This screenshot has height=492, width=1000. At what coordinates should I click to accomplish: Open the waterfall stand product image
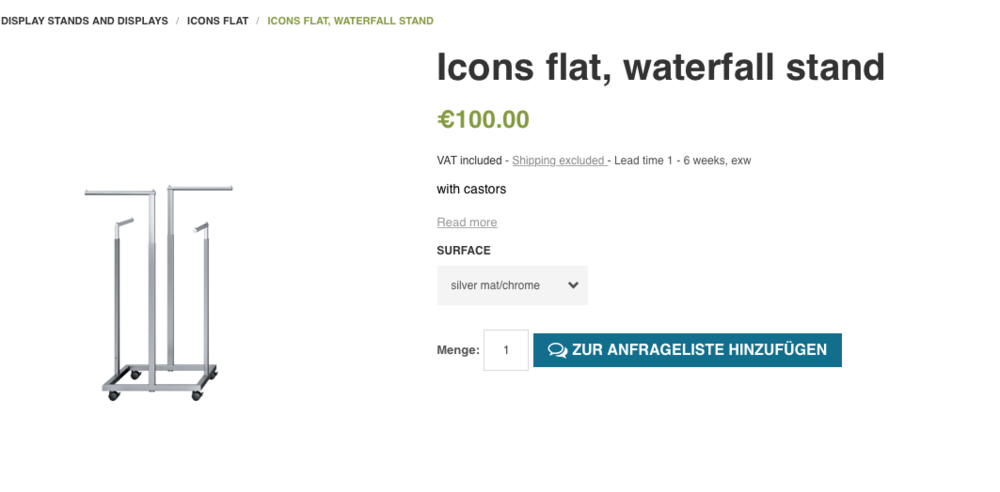point(158,293)
